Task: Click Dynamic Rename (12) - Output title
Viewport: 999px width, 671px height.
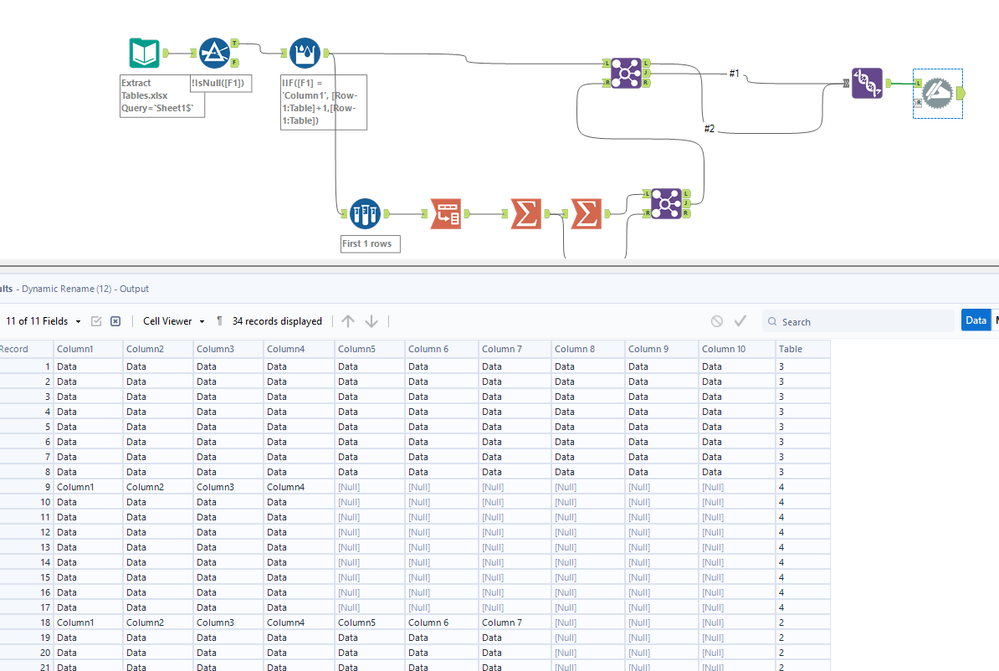Action: click(x=85, y=289)
